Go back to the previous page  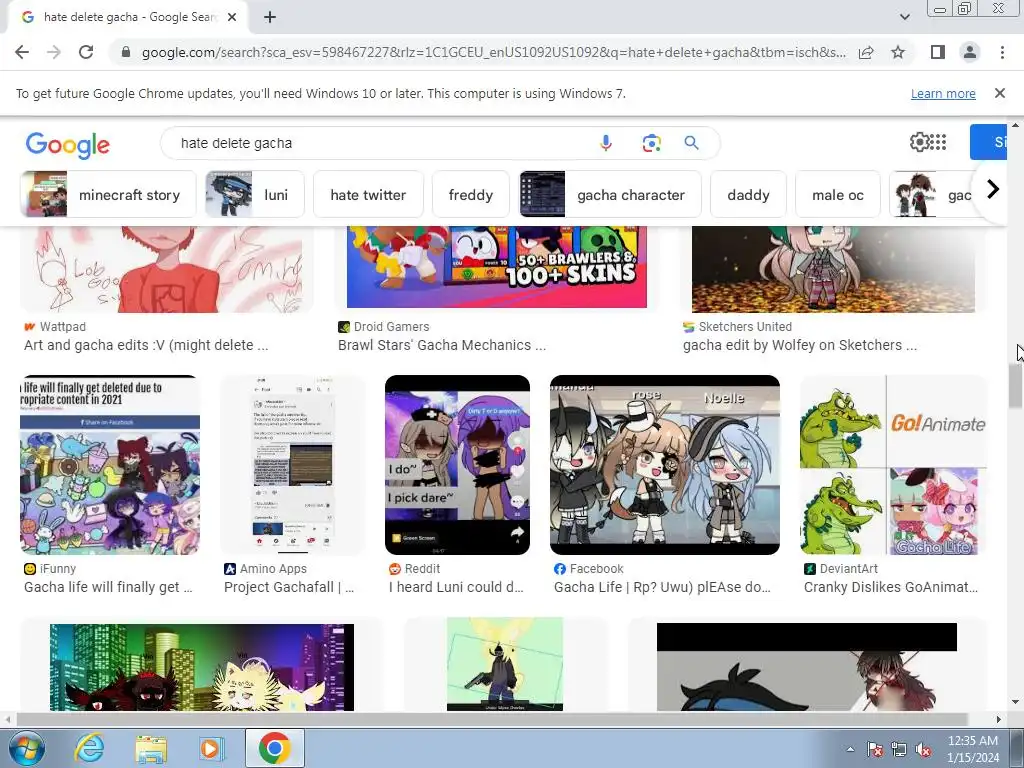click(22, 52)
